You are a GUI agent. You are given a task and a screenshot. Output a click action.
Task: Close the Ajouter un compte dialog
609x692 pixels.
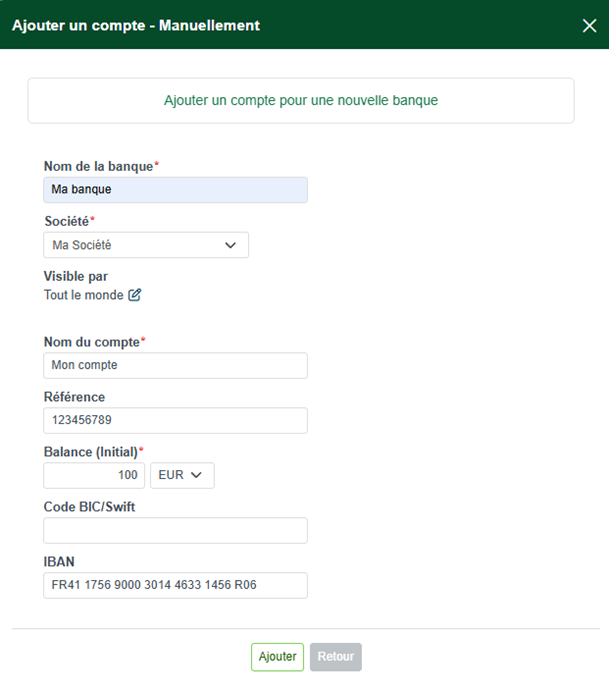coord(589,26)
